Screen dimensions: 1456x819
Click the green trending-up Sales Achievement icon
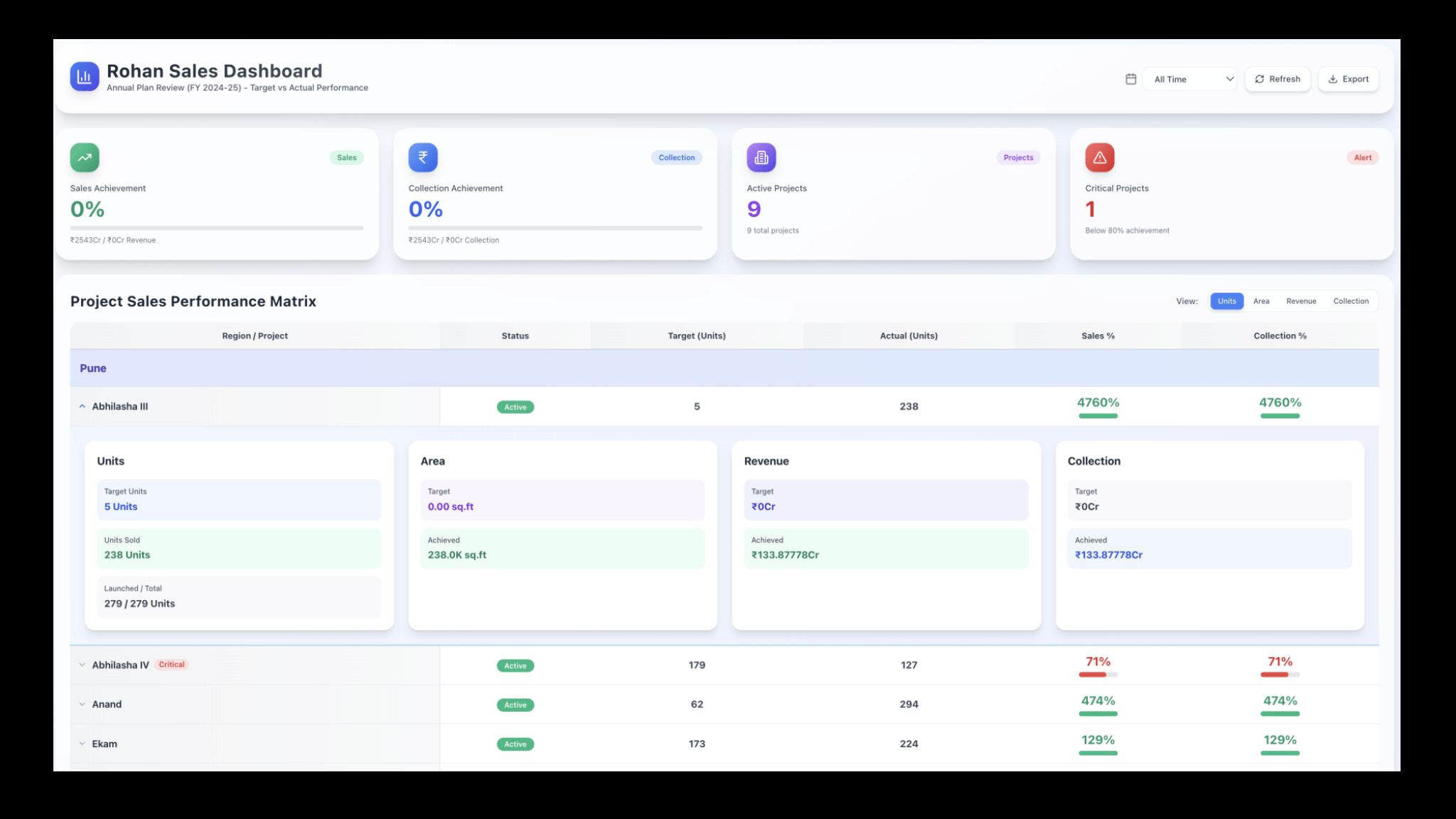click(85, 158)
